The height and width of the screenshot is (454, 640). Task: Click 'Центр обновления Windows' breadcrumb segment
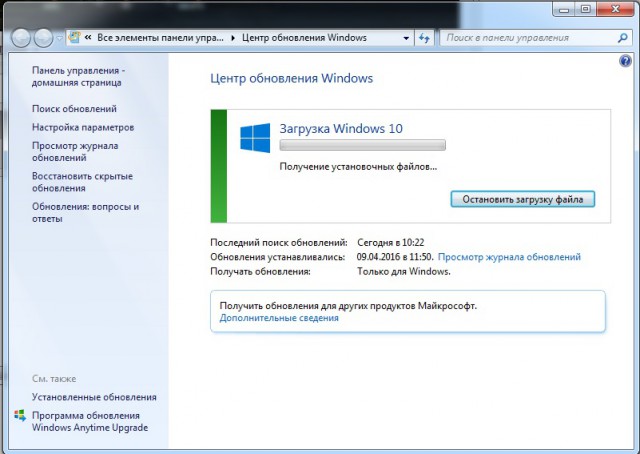[304, 38]
